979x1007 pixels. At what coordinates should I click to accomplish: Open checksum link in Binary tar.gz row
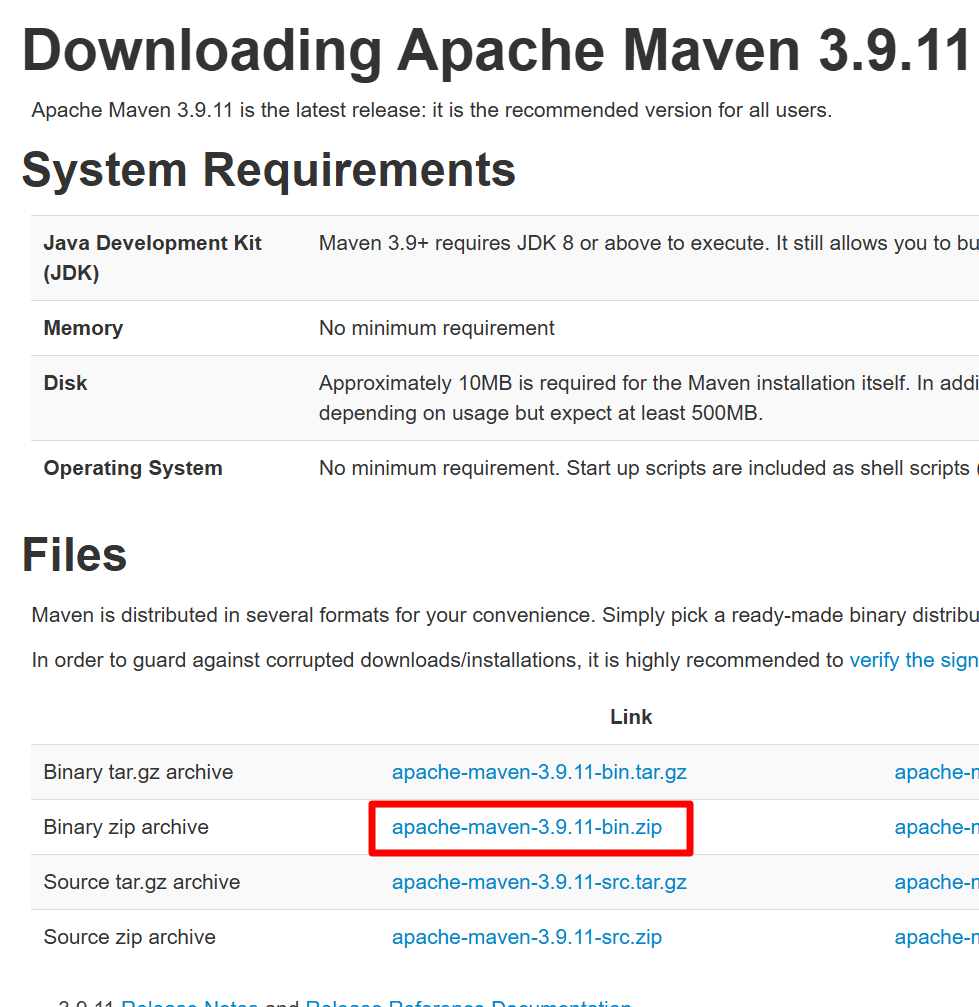click(x=937, y=772)
